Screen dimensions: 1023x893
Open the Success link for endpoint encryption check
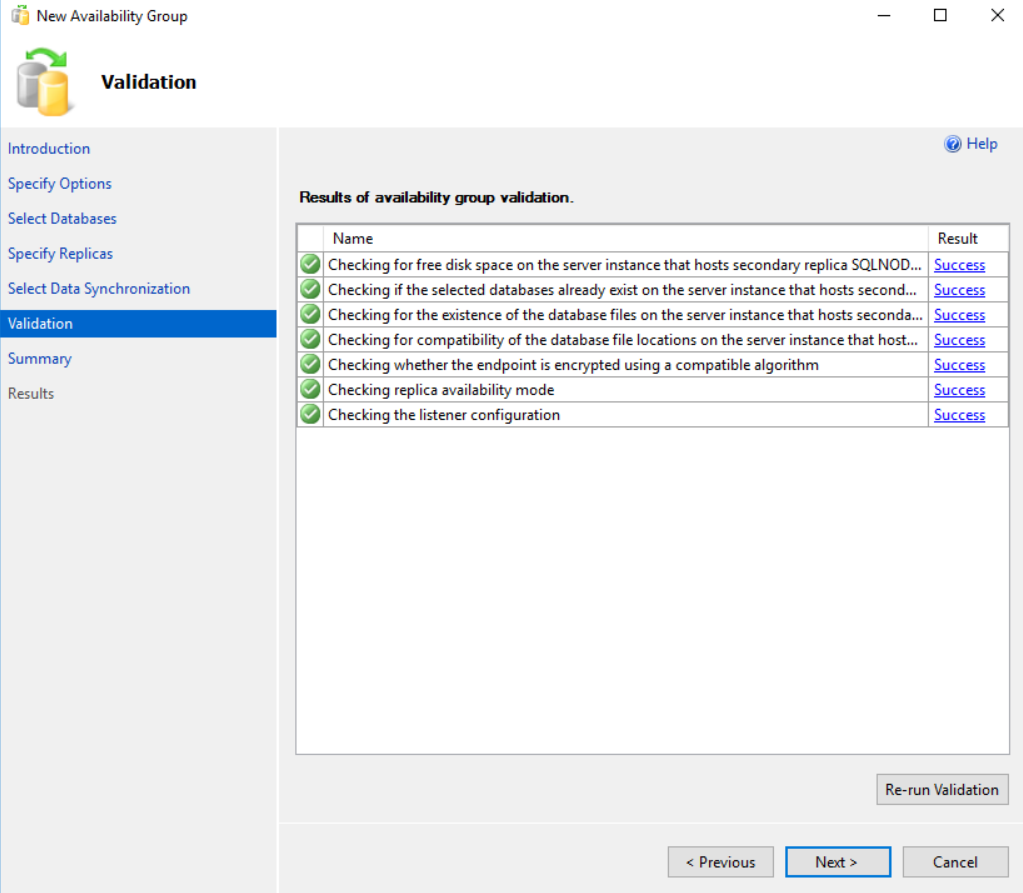tap(959, 365)
